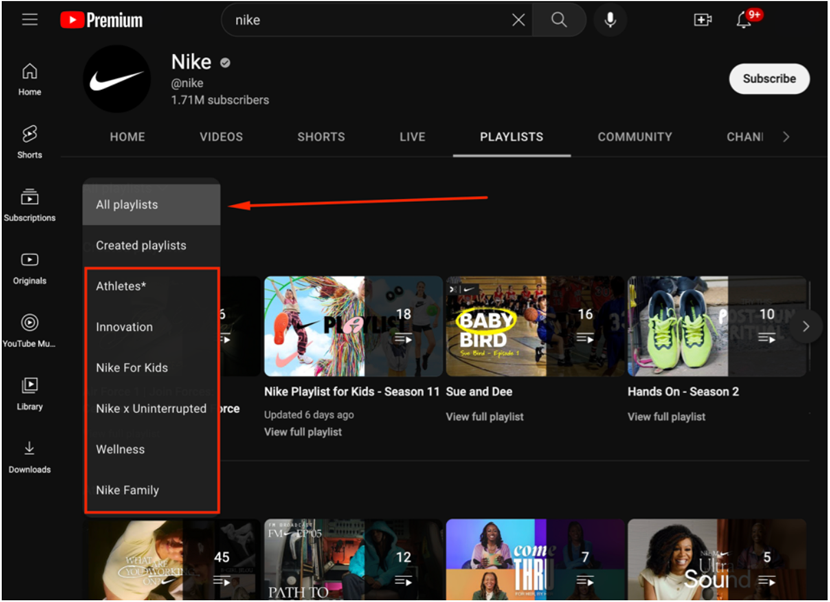
Task: Choose the Wellness playlist category
Action: [151, 450]
